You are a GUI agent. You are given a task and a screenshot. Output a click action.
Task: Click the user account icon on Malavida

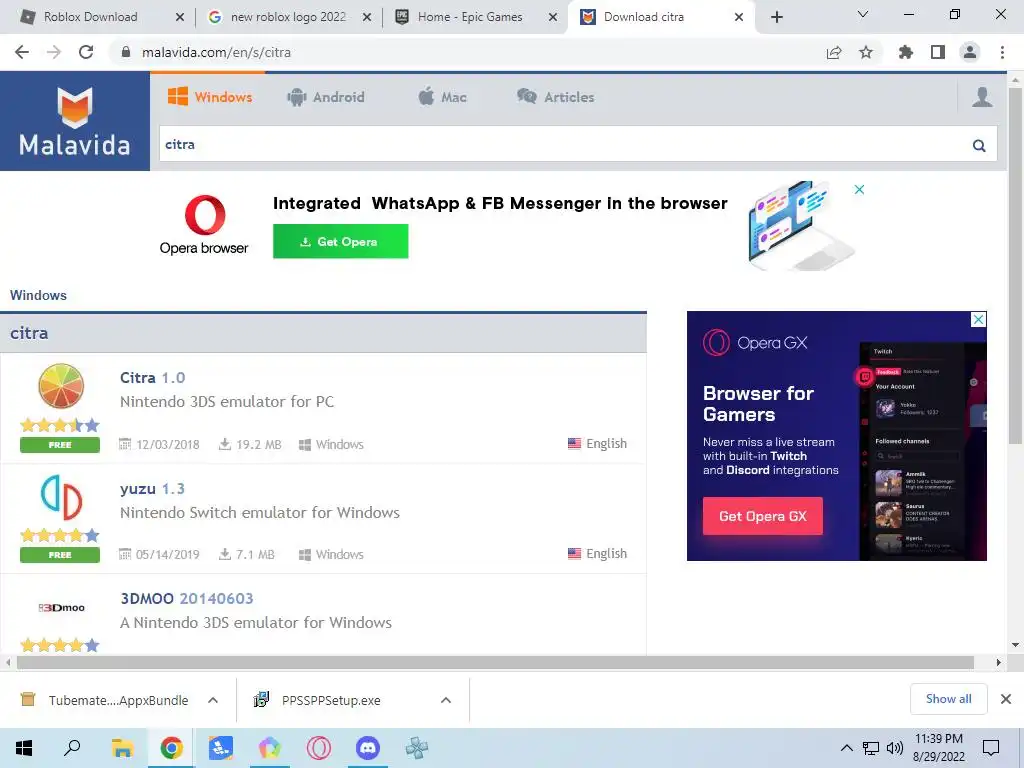[982, 97]
